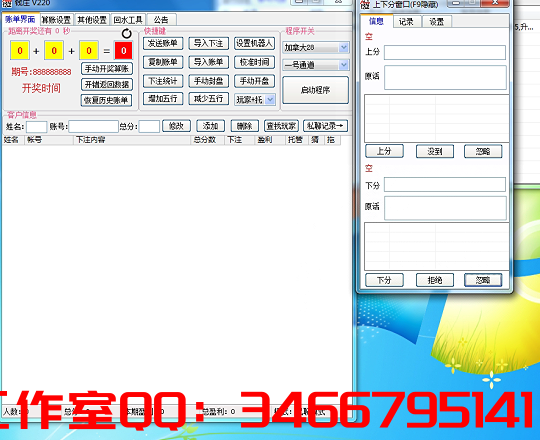Viewport: 540px width, 440px height.
Task: Click the 开奖时间 label
Action: click(x=41, y=88)
